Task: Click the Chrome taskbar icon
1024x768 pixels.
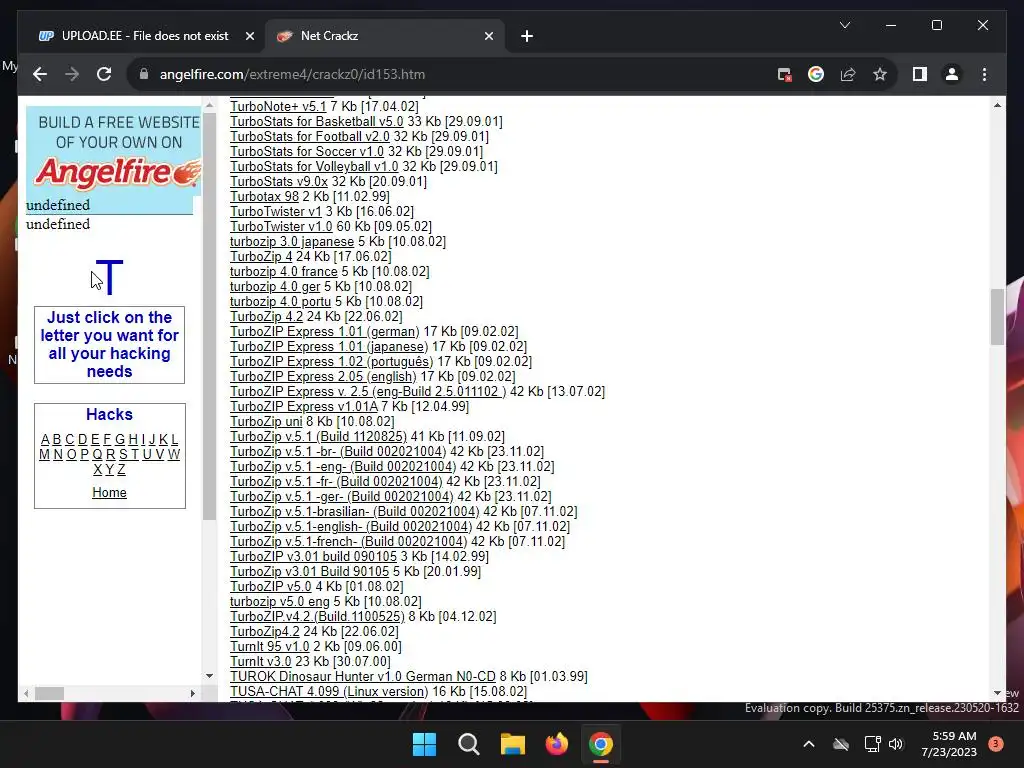Action: (x=601, y=744)
